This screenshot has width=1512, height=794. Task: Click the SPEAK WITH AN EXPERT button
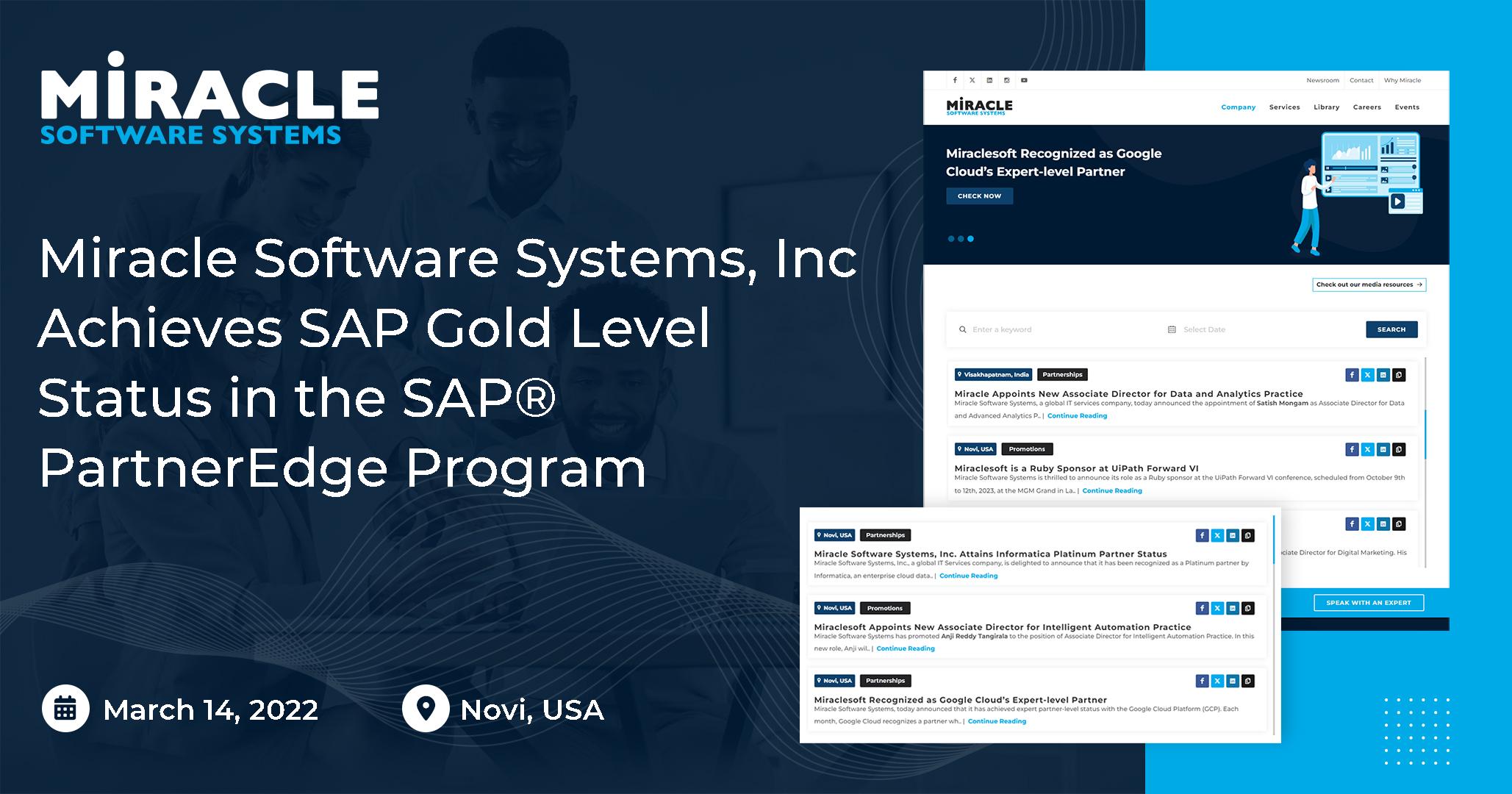pos(1367,602)
